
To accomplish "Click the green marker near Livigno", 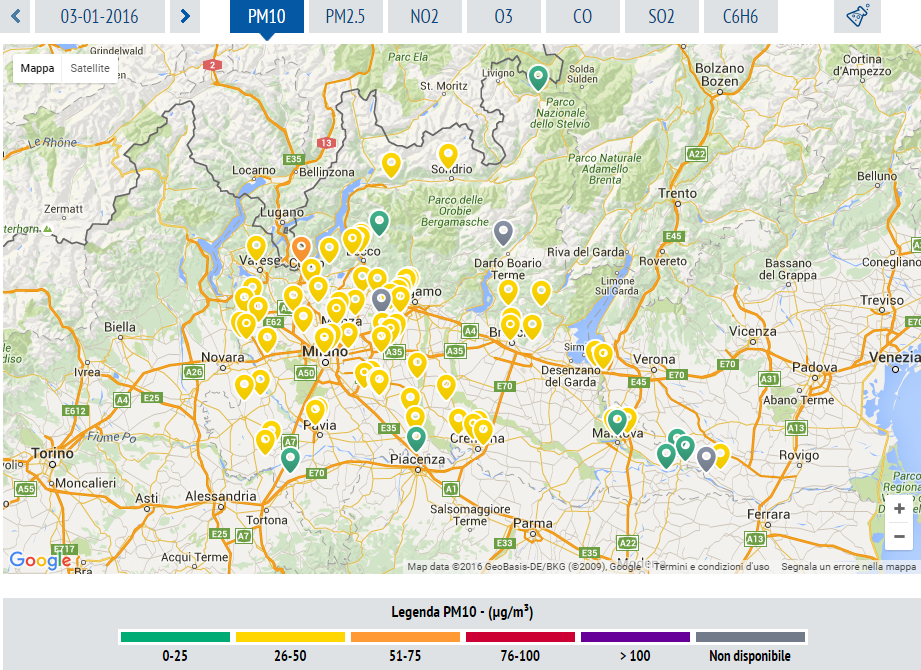I will pyautogui.click(x=538, y=75).
